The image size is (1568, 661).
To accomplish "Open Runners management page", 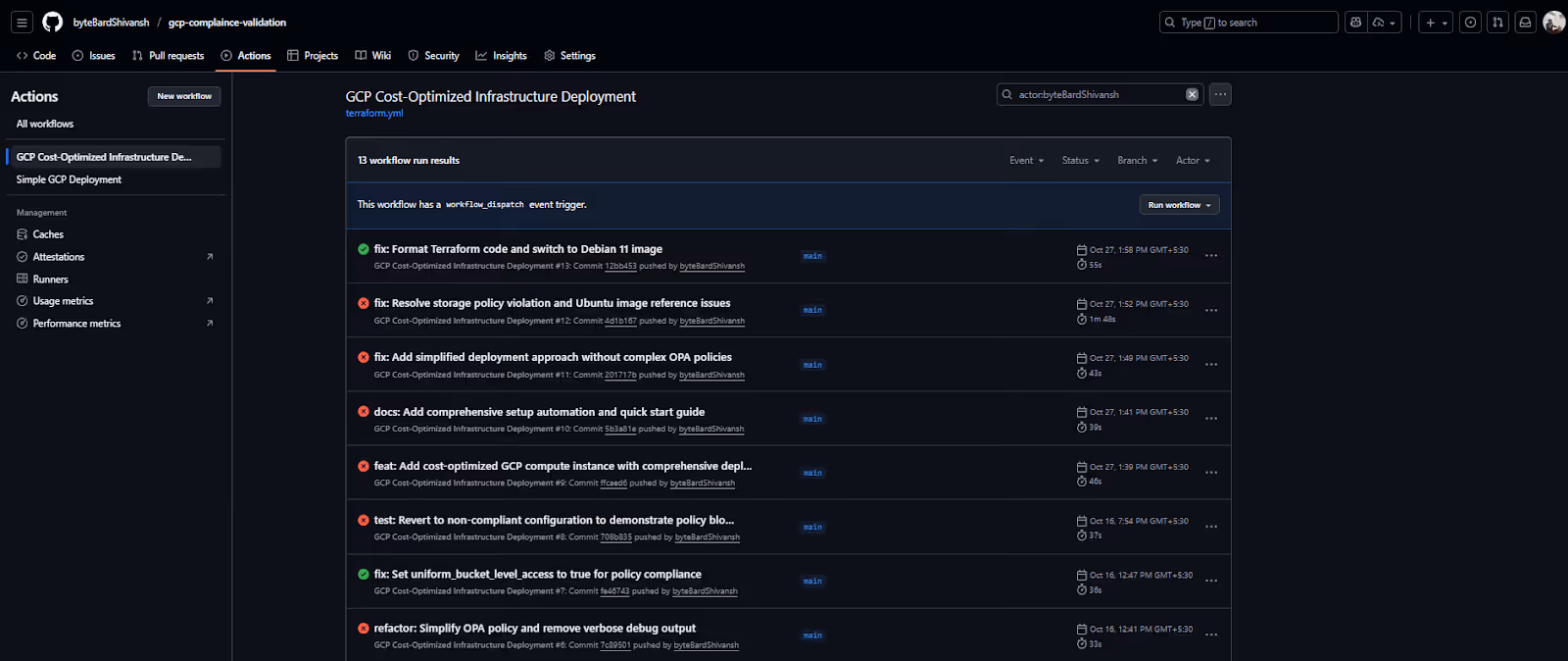I will pyautogui.click(x=51, y=280).
